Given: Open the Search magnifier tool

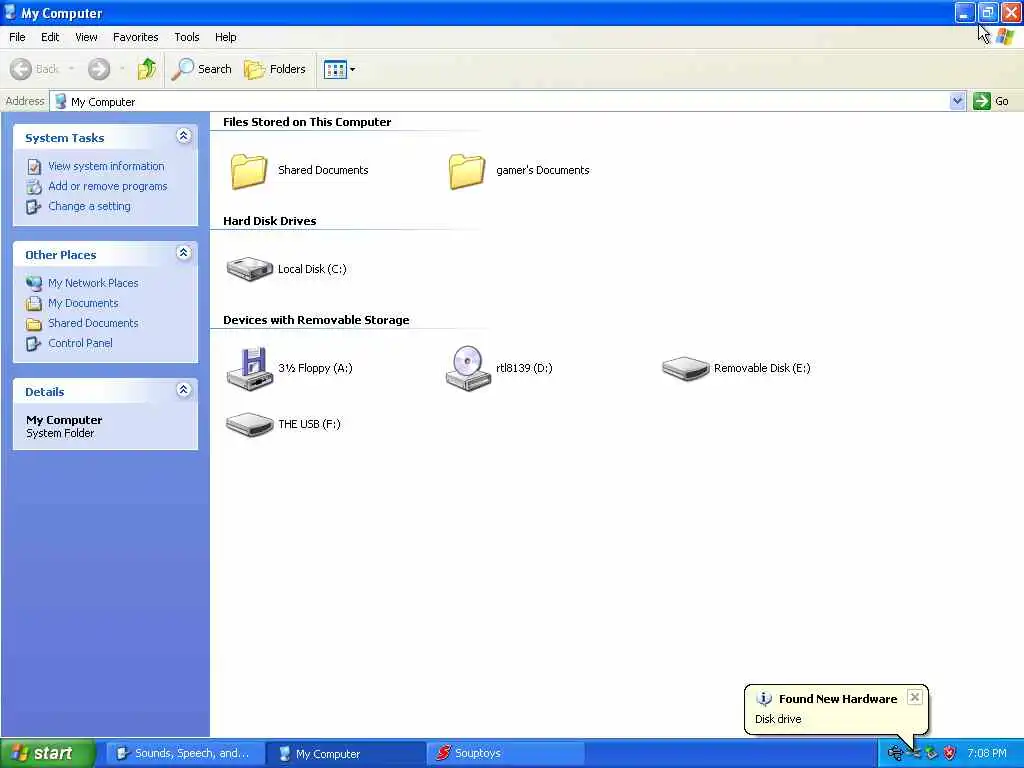Looking at the screenshot, I should [x=202, y=69].
